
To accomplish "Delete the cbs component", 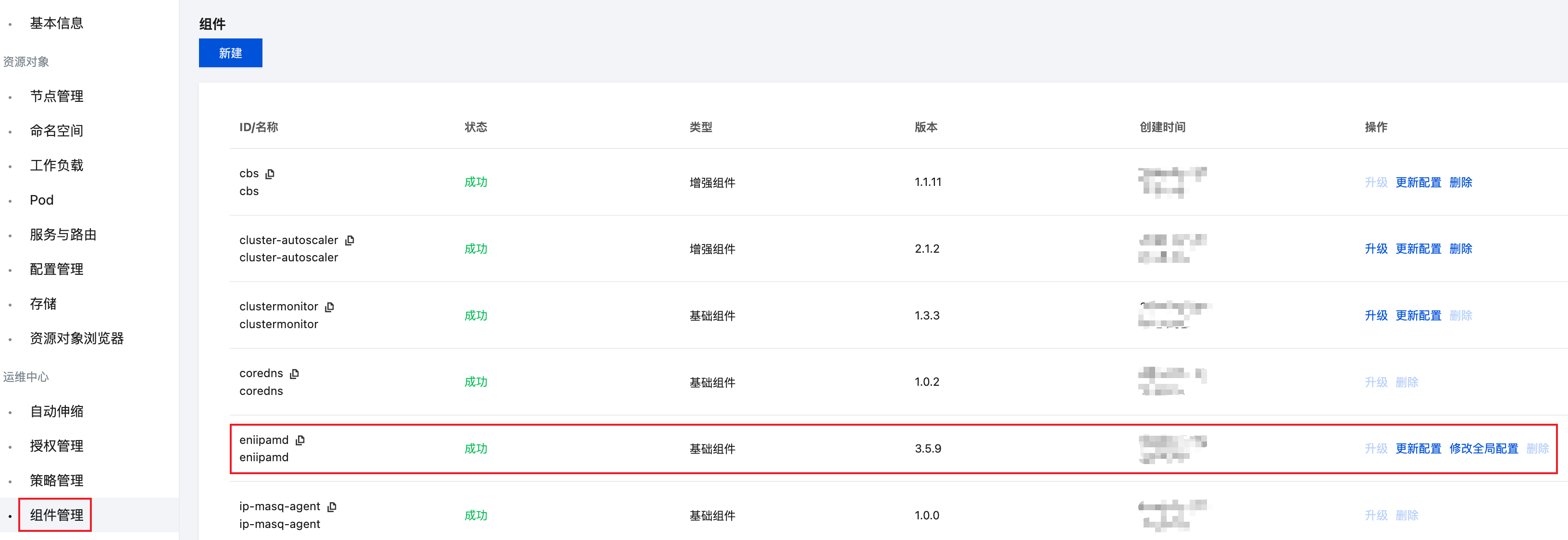I will (1460, 183).
